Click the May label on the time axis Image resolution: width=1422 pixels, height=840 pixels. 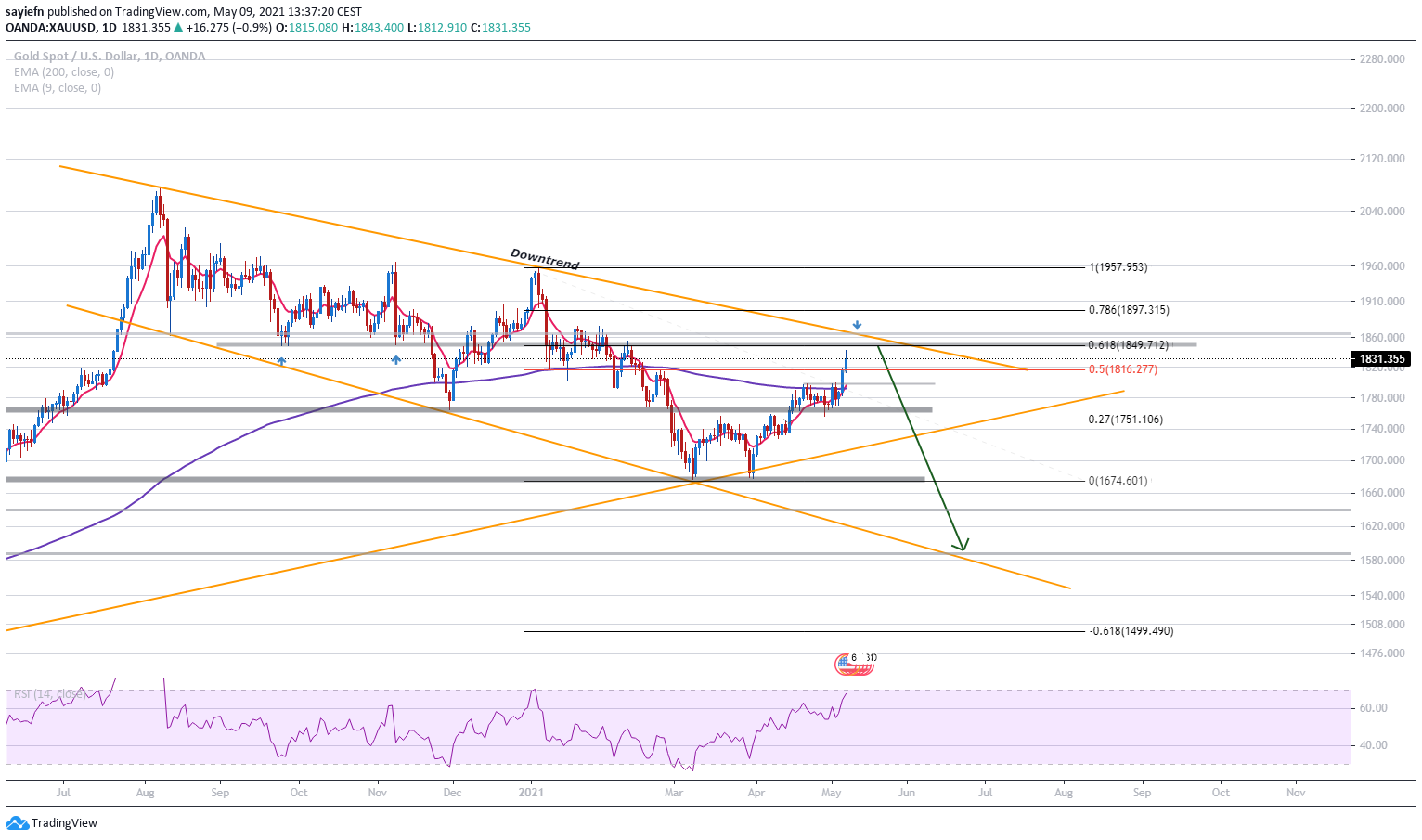tap(832, 793)
